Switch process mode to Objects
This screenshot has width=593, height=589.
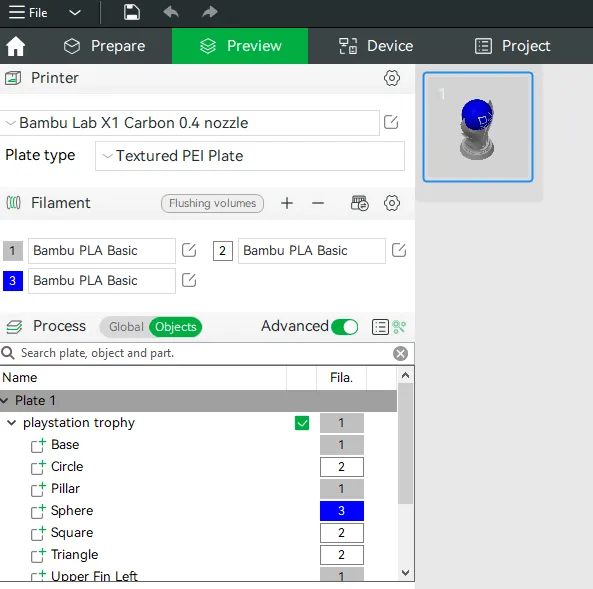175,327
